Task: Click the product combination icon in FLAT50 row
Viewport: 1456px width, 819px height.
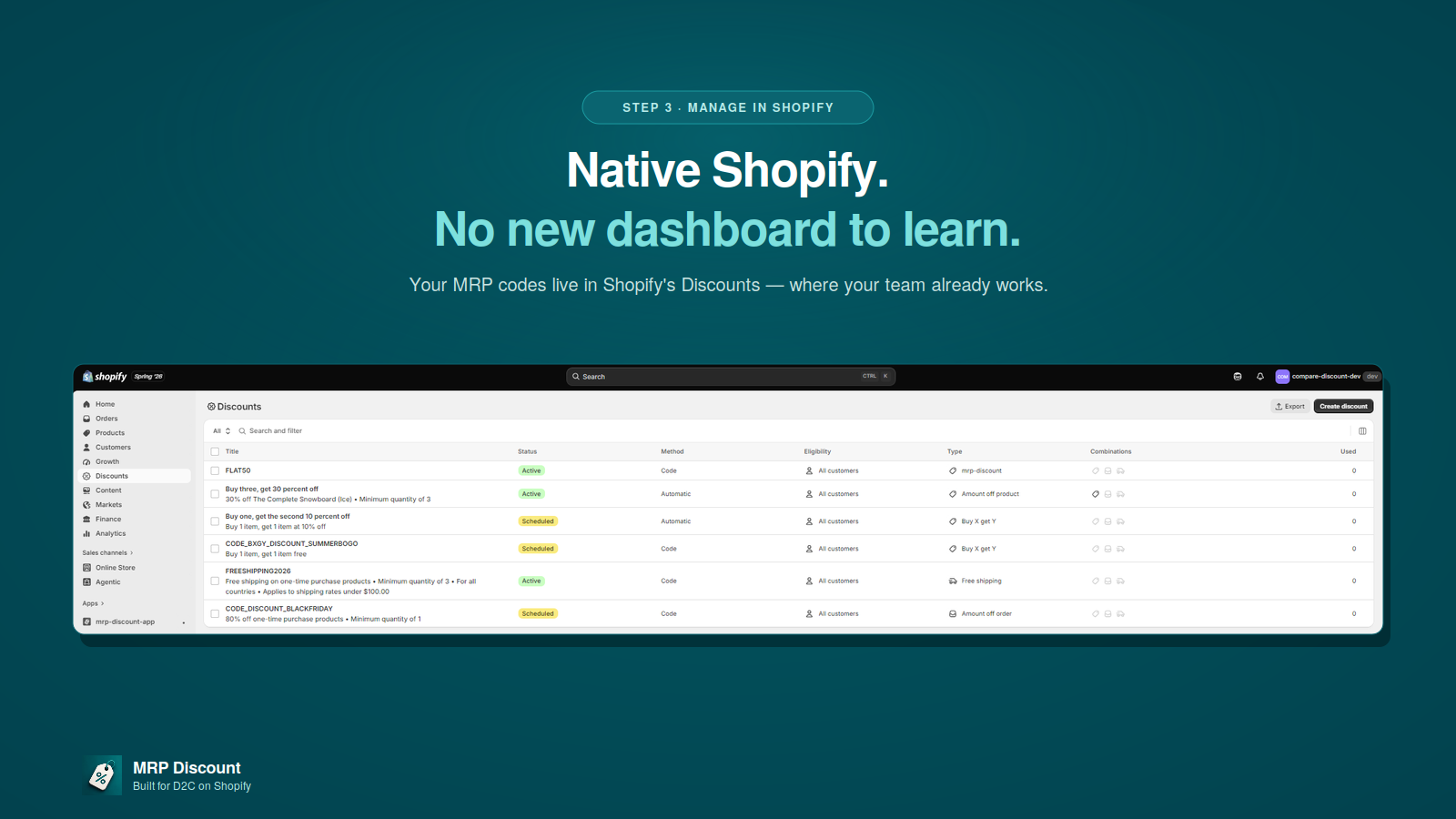Action: [x=1096, y=471]
